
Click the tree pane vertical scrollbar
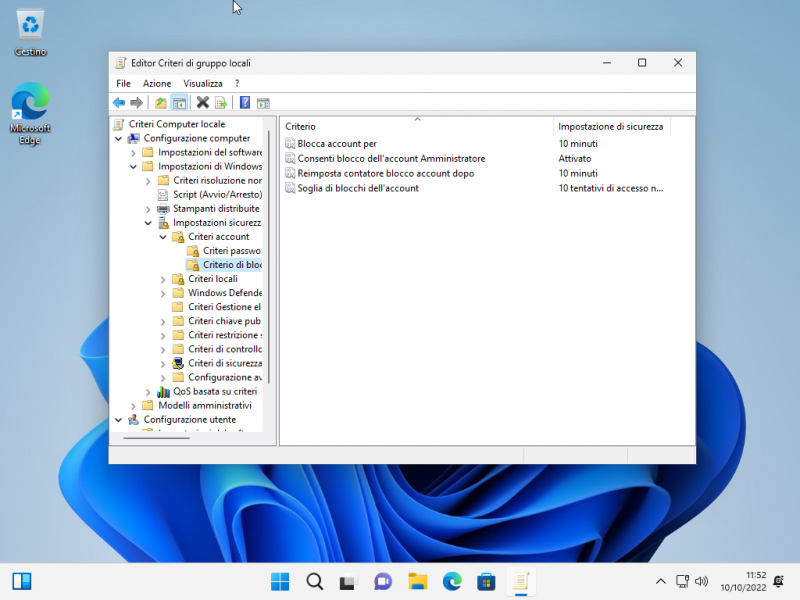click(269, 255)
